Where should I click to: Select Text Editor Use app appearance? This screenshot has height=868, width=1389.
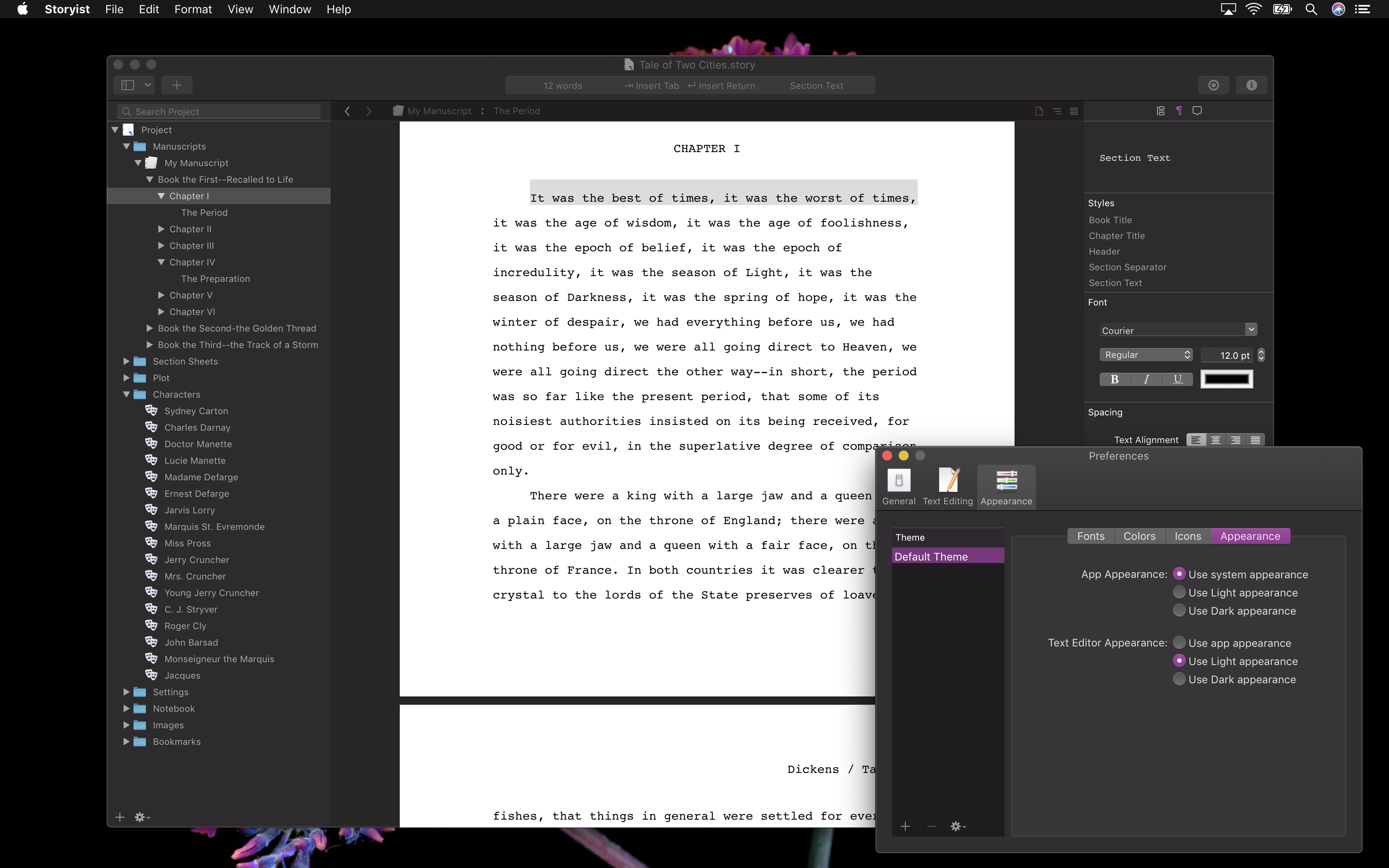click(x=1179, y=642)
